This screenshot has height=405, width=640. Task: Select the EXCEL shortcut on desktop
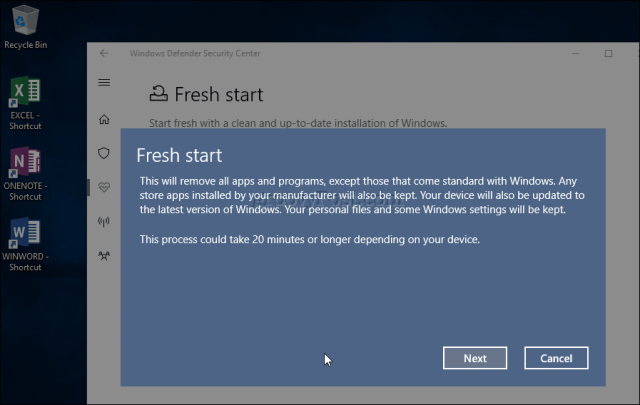25,103
